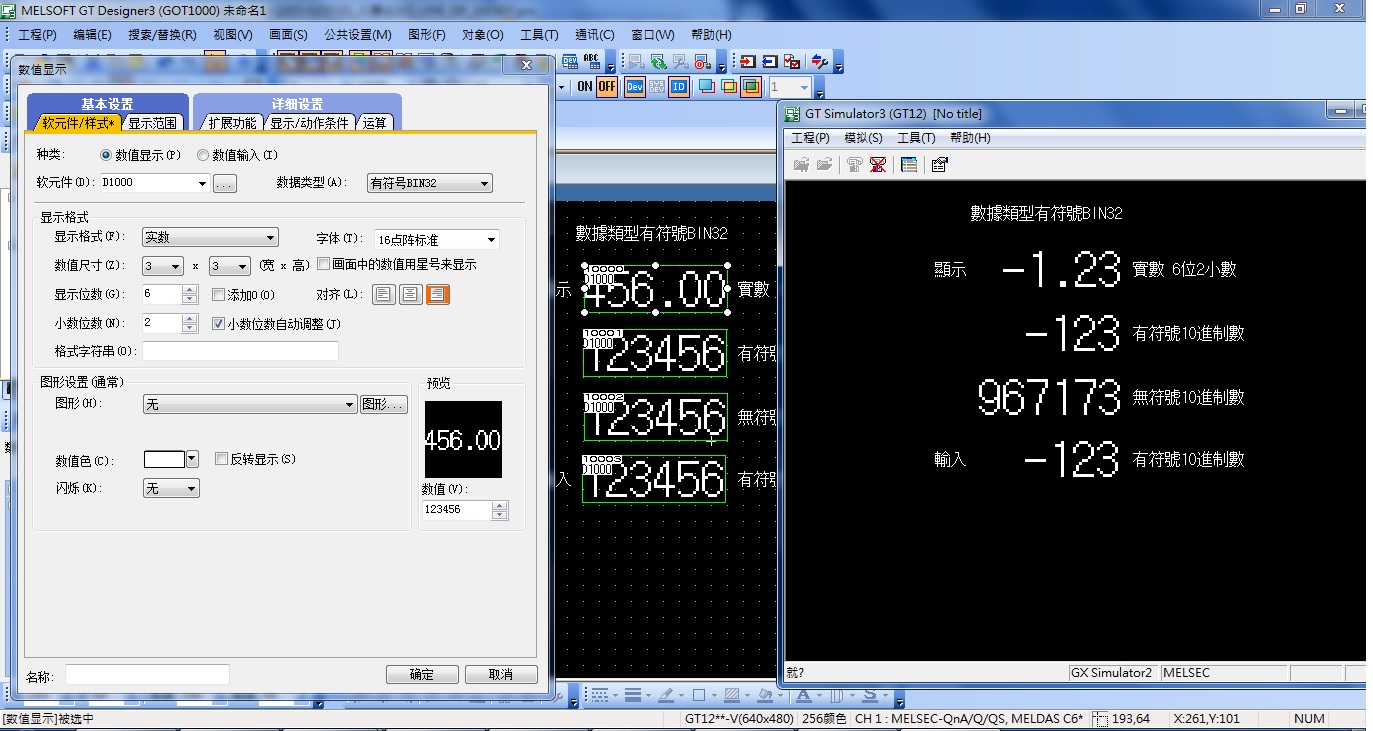Click the left-align icon for 对齐

(x=383, y=294)
